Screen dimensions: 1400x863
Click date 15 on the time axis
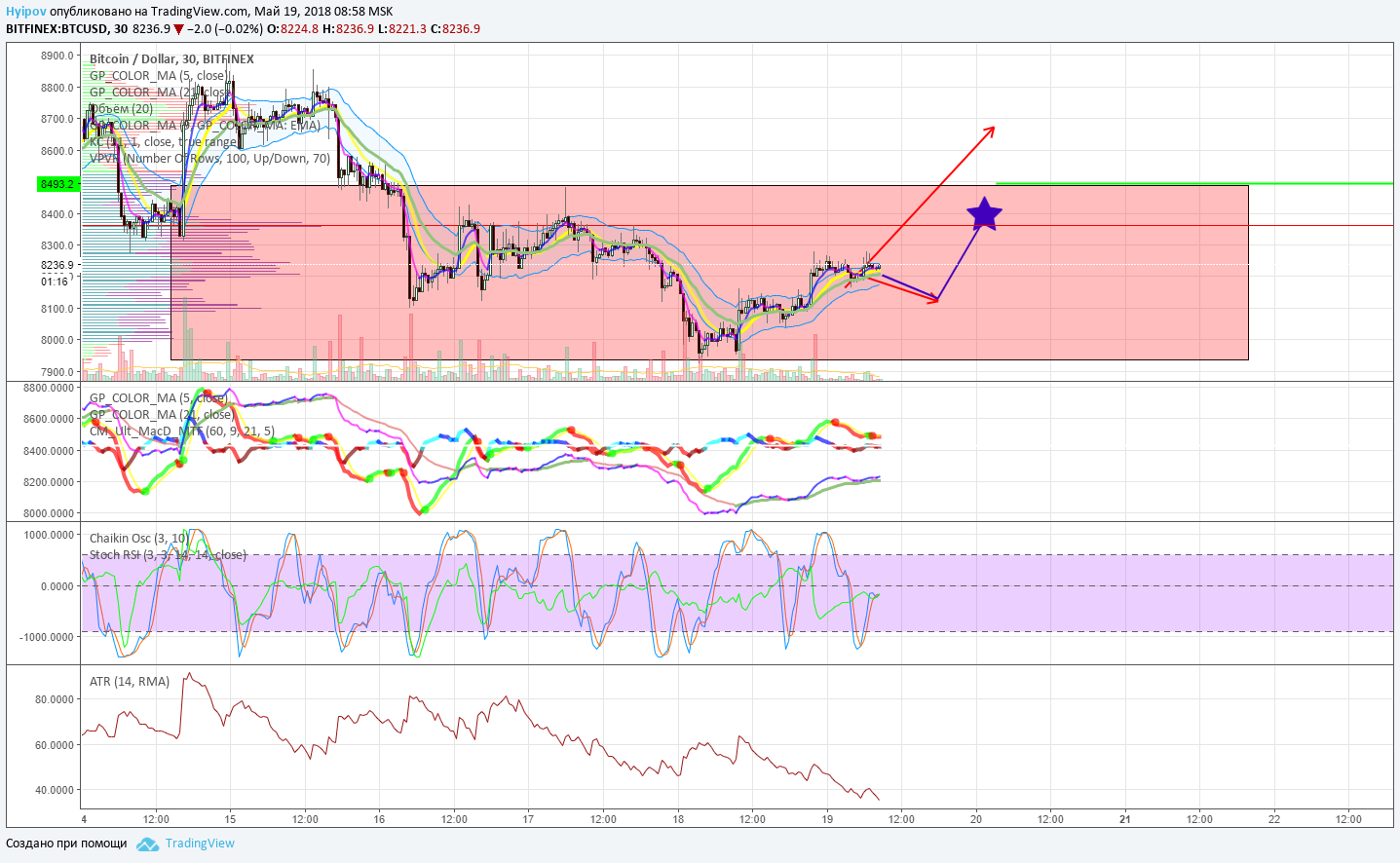pos(230,819)
